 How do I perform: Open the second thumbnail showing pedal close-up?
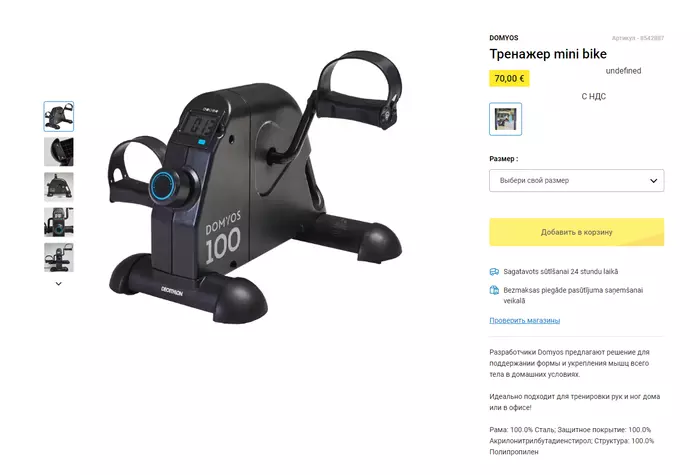[58, 152]
